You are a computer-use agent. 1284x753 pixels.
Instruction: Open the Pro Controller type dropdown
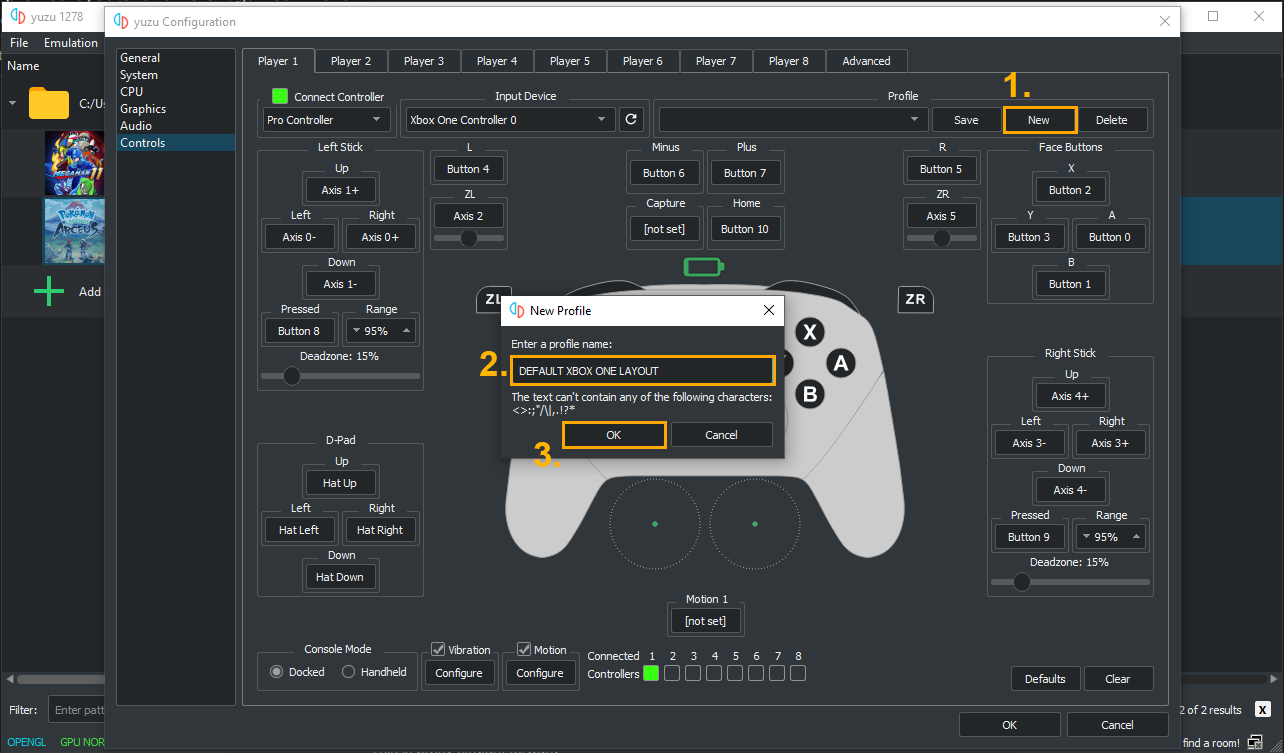[x=327, y=120]
